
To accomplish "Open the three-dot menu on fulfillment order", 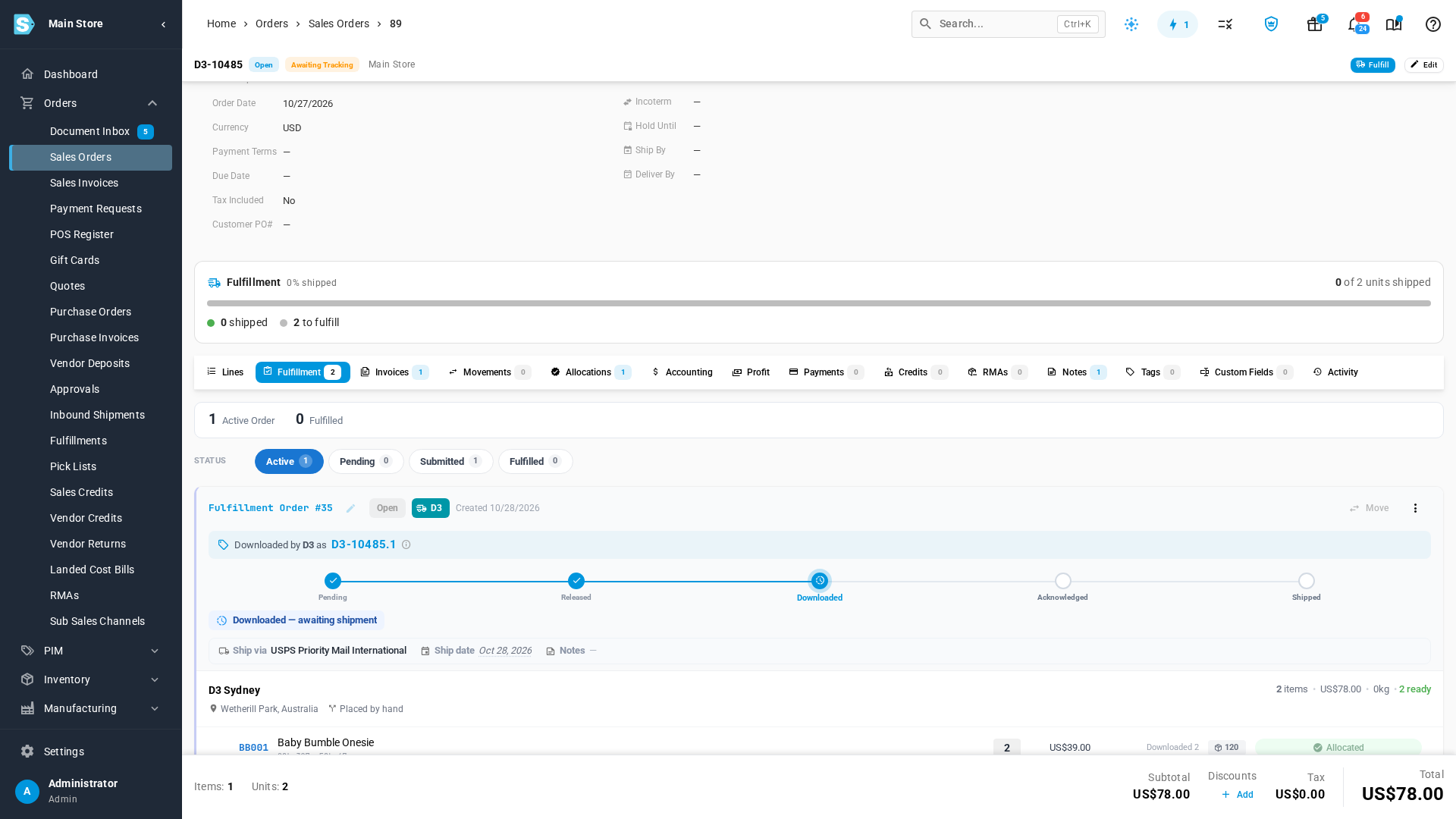I will pyautogui.click(x=1415, y=508).
